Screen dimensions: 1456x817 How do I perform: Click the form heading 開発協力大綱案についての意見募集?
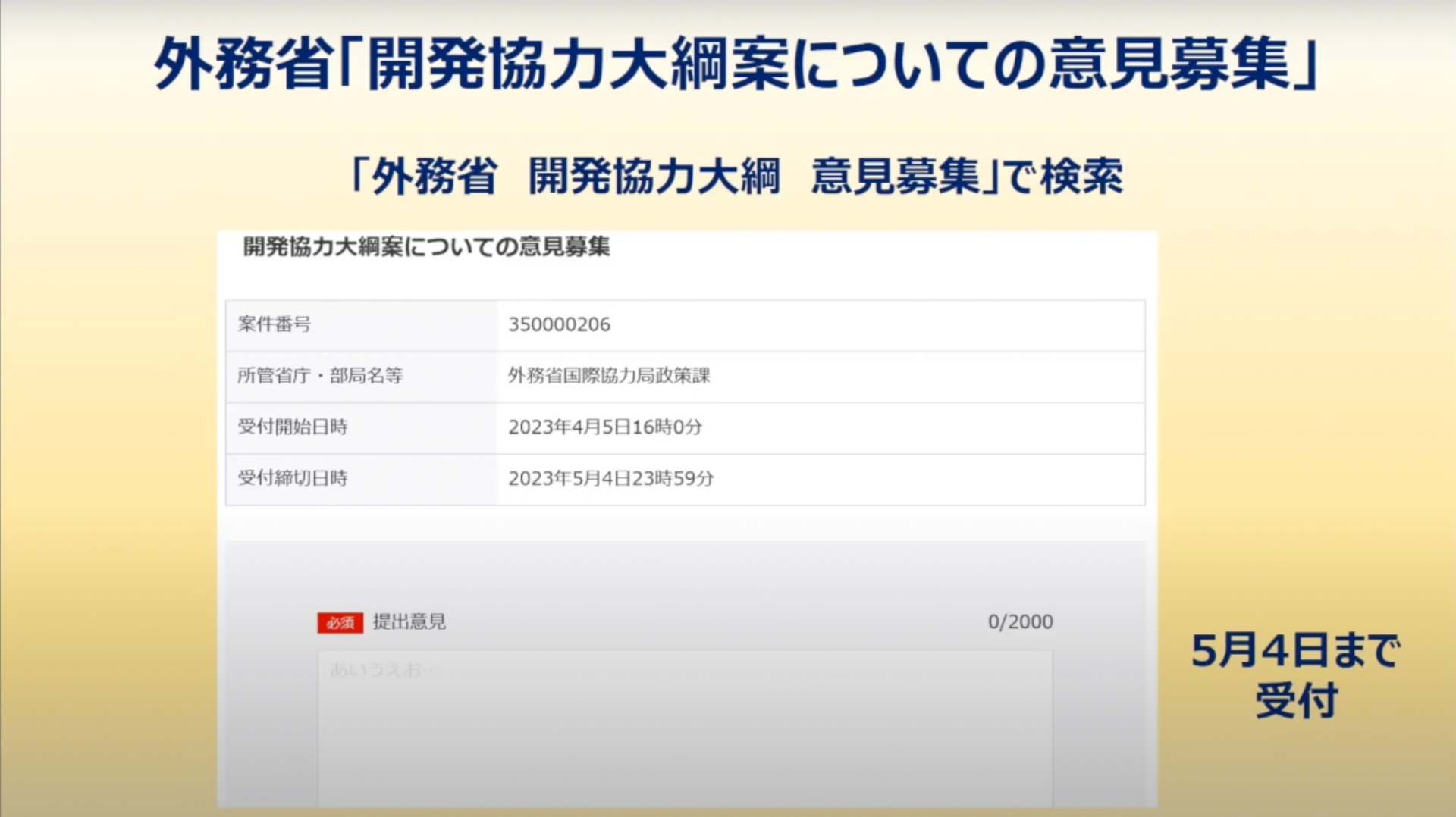pyautogui.click(x=426, y=247)
